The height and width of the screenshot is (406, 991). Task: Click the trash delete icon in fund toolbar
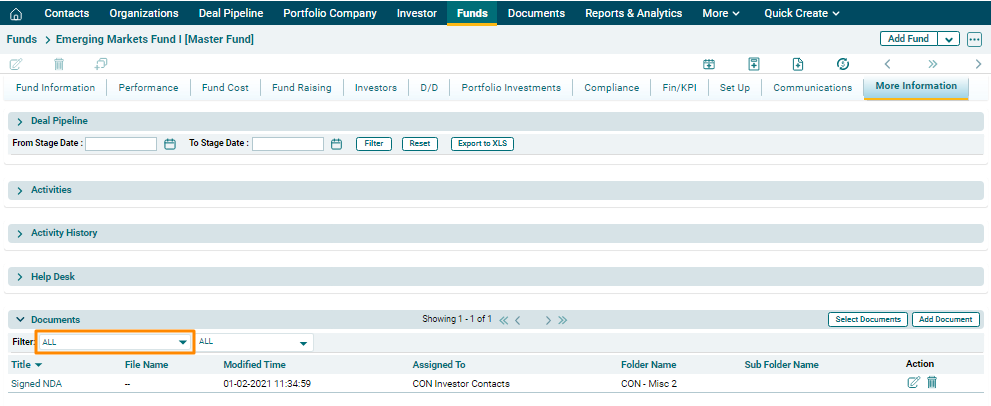(x=59, y=64)
